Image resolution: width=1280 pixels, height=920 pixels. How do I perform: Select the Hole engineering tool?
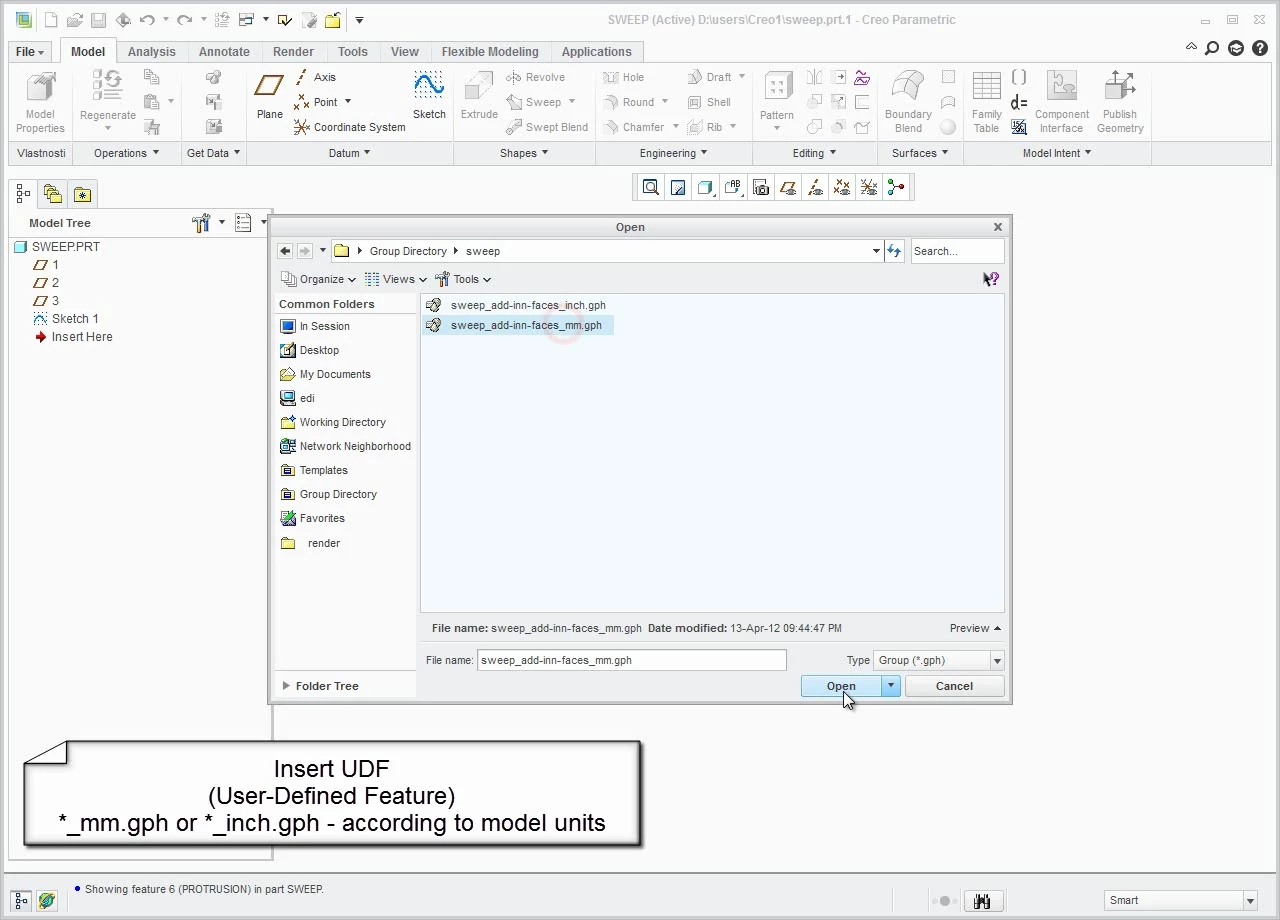(624, 77)
